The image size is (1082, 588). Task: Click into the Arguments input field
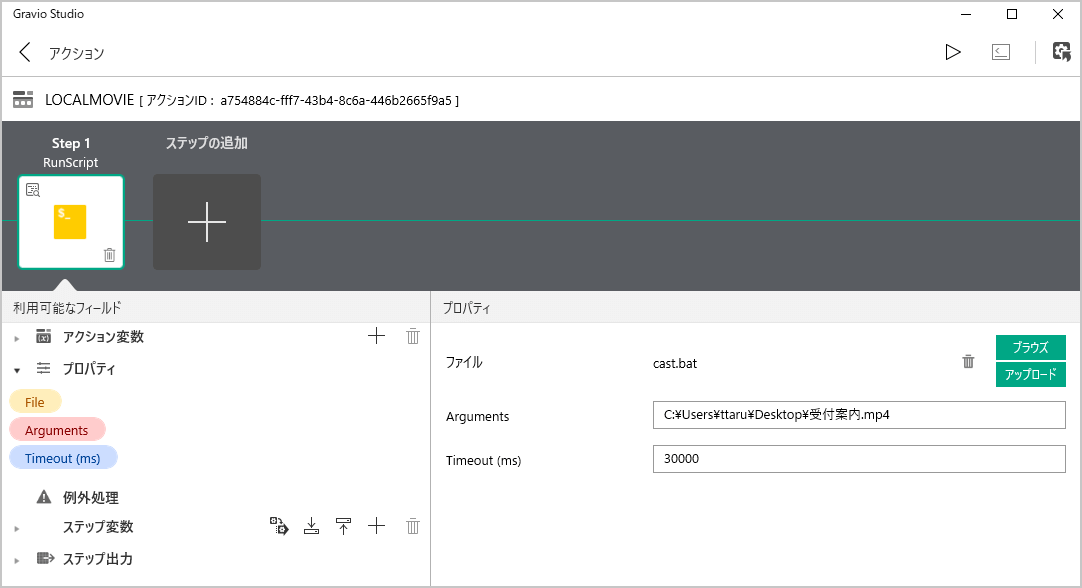859,415
